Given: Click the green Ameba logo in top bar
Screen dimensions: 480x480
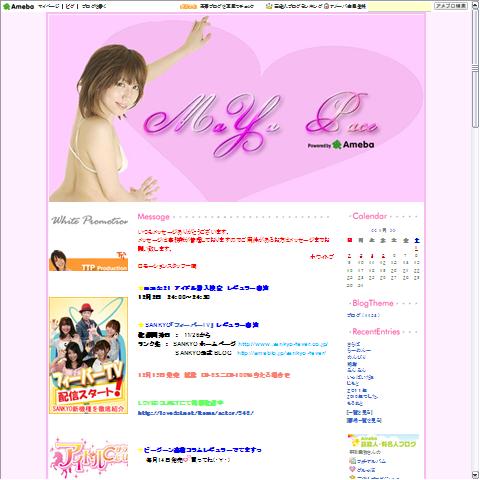Looking at the screenshot, I should point(18,6).
